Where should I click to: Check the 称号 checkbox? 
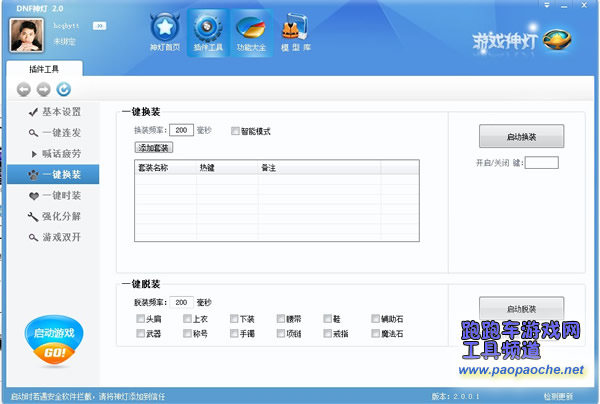[x=187, y=333]
